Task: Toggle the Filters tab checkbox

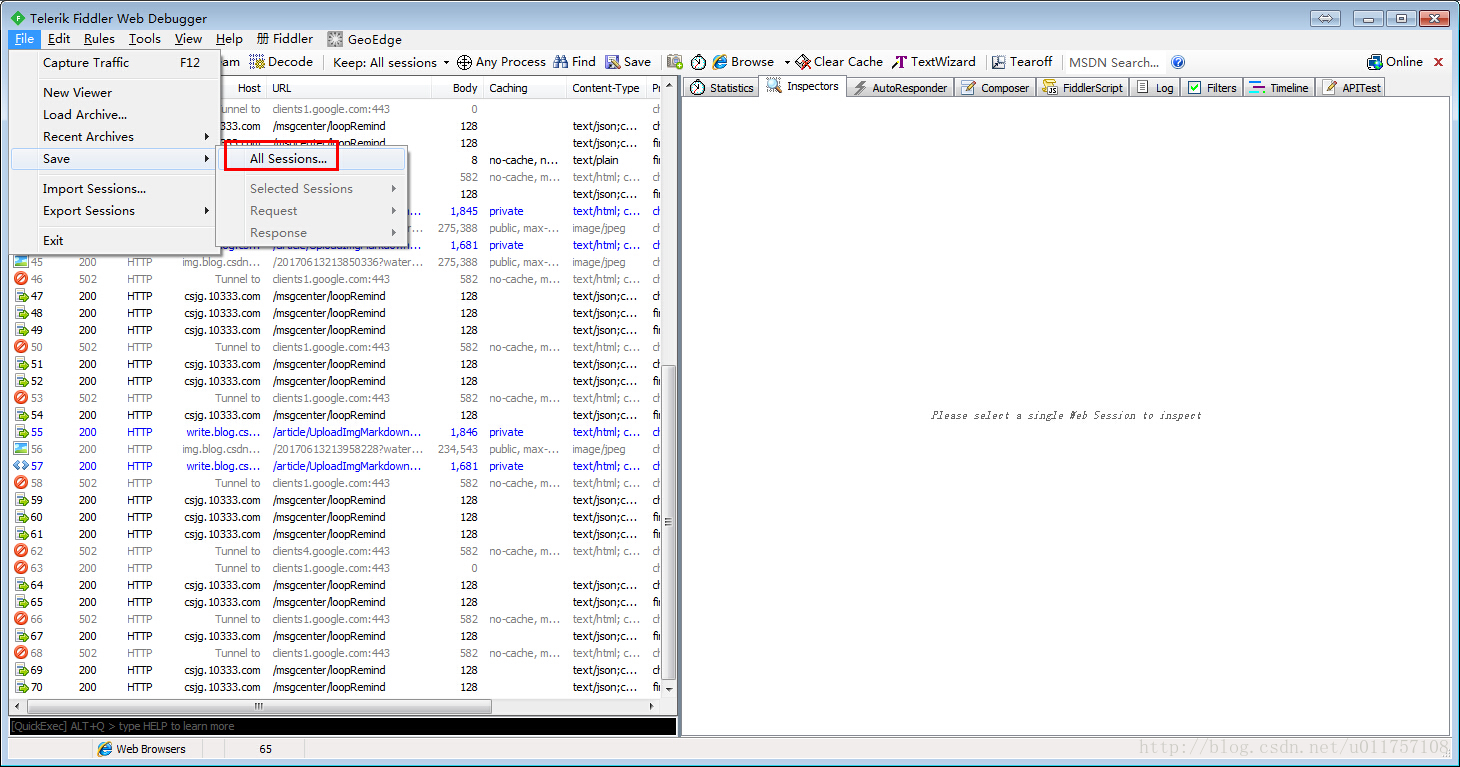Action: coord(1194,88)
